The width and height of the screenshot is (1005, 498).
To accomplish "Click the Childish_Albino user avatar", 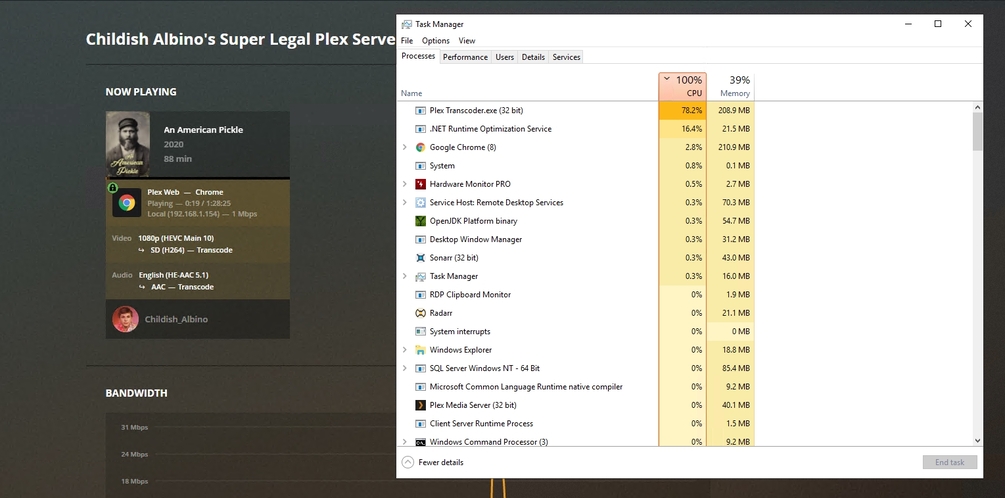I will pos(126,319).
